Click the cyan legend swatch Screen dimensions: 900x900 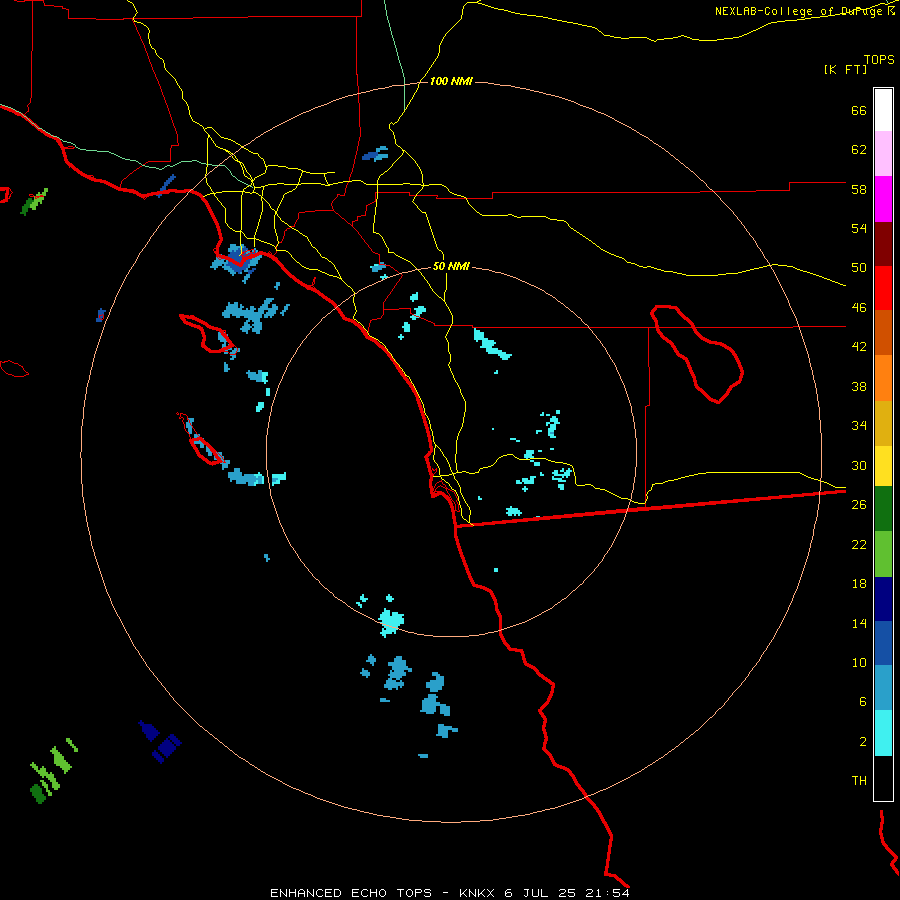click(883, 734)
